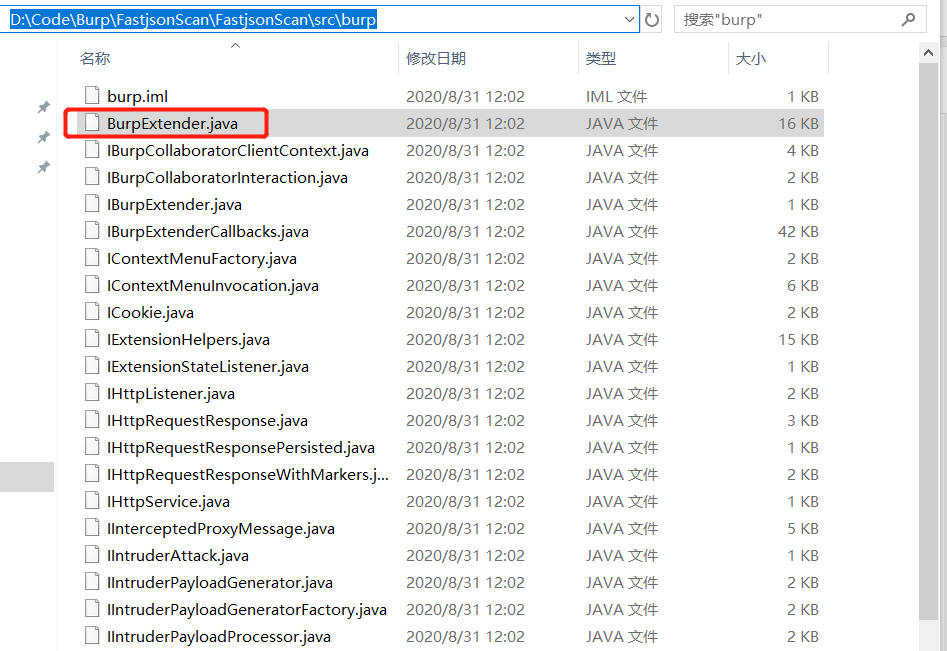The width and height of the screenshot is (947, 651).
Task: Click the IIntruderAttack.java file icon
Action: click(91, 555)
